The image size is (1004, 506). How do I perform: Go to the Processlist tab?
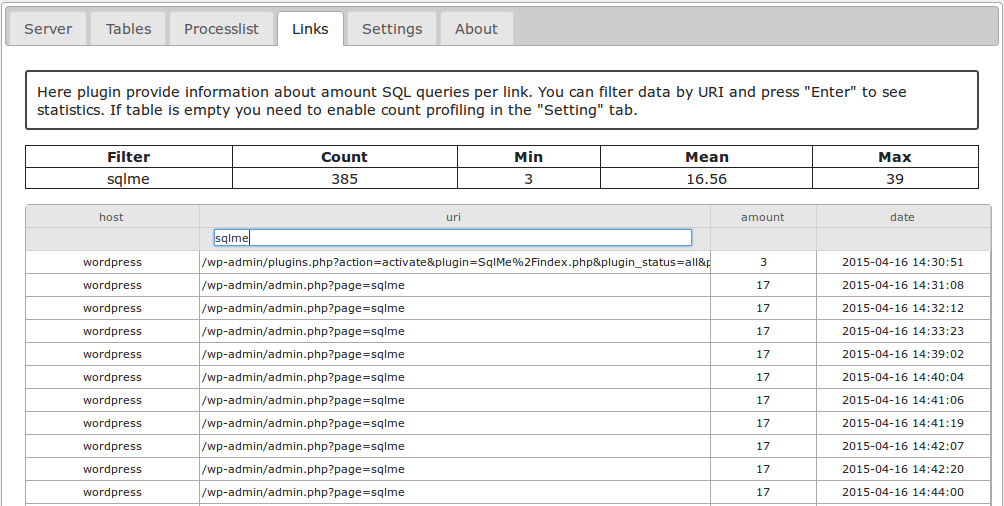coord(221,29)
